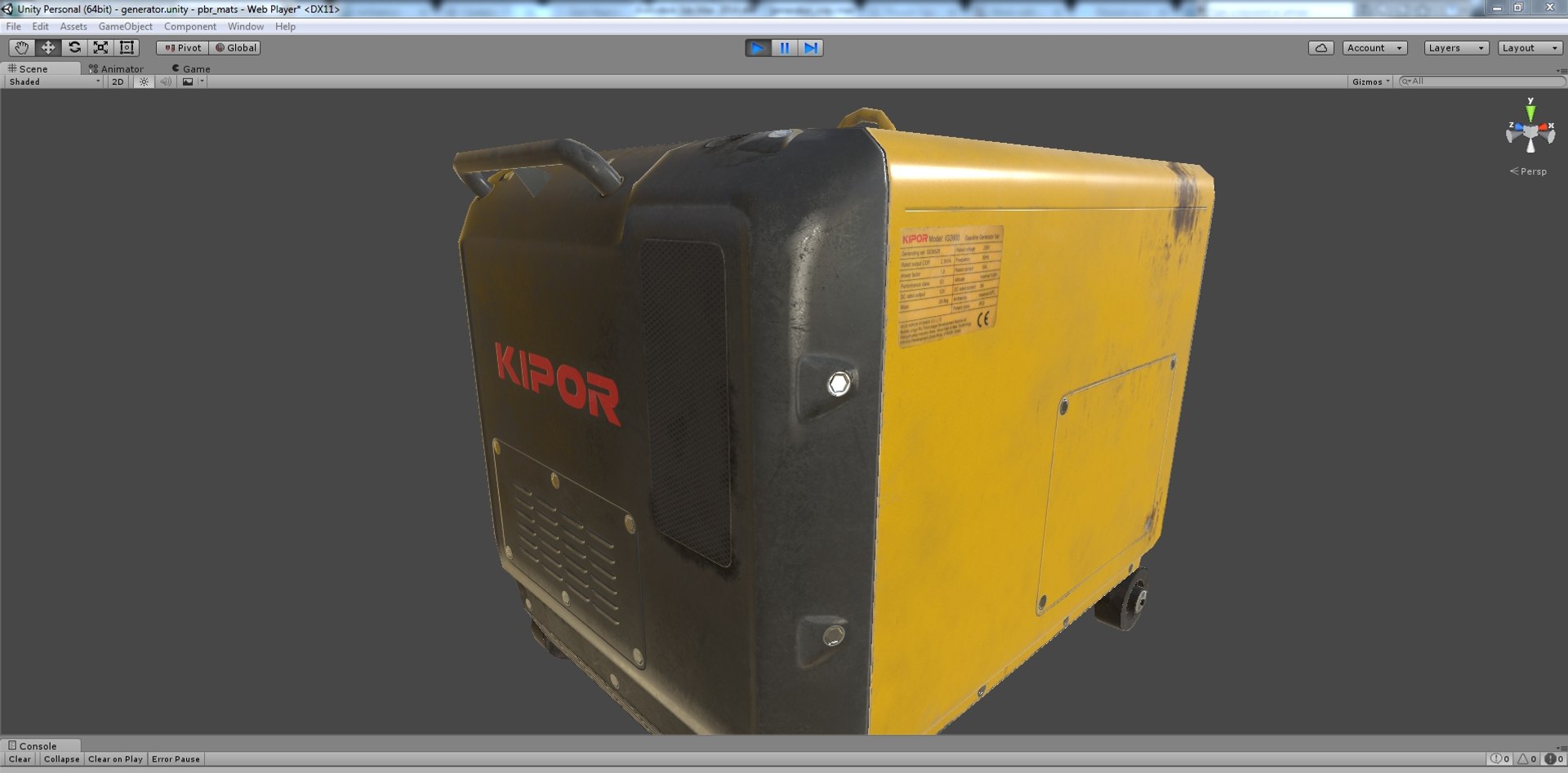Open the Layers dropdown

click(x=1456, y=48)
